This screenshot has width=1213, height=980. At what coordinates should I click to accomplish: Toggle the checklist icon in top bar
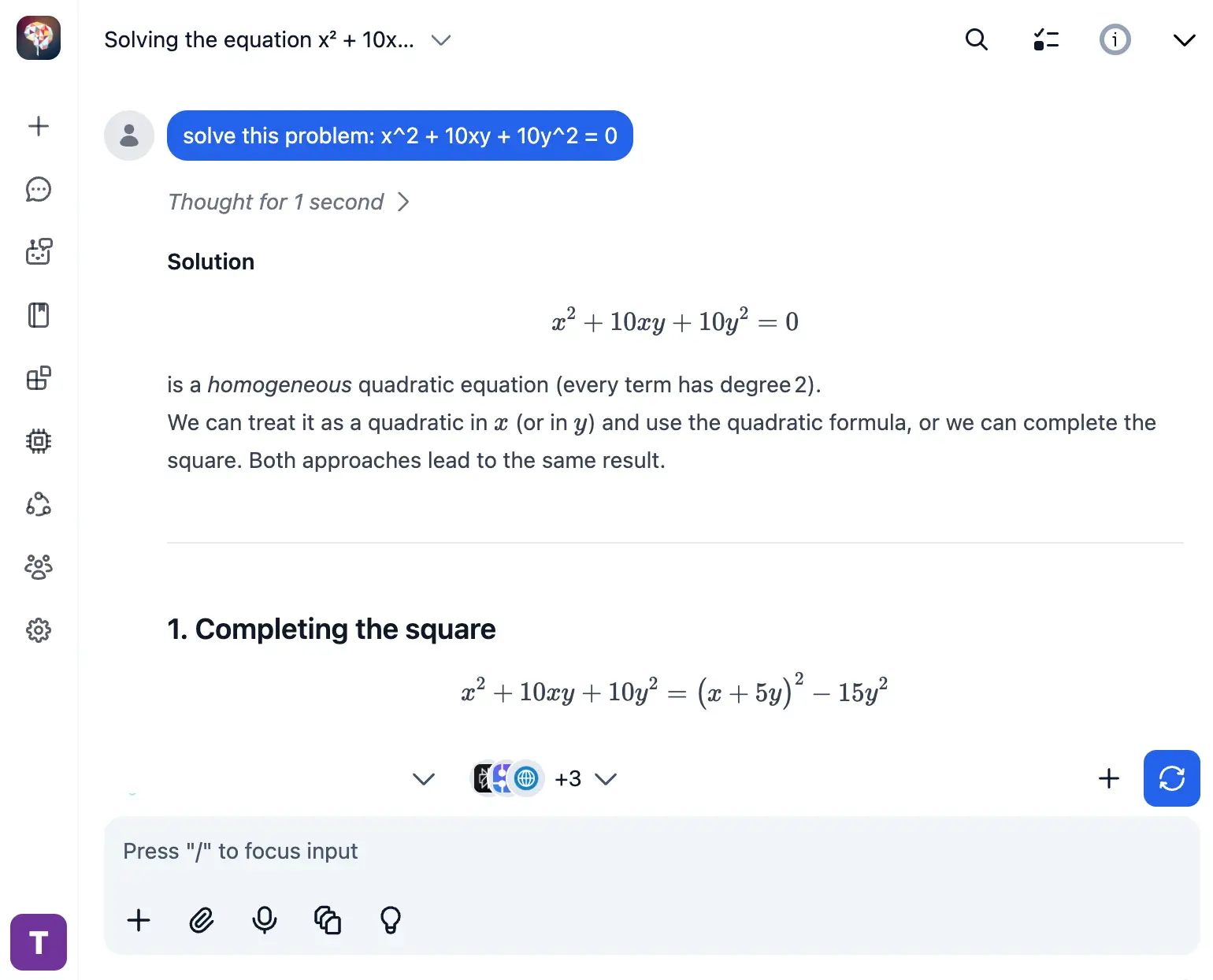(1046, 39)
